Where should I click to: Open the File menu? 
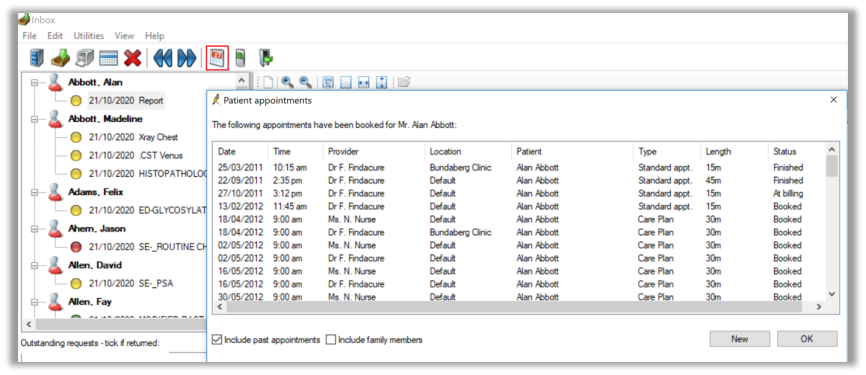(30, 35)
